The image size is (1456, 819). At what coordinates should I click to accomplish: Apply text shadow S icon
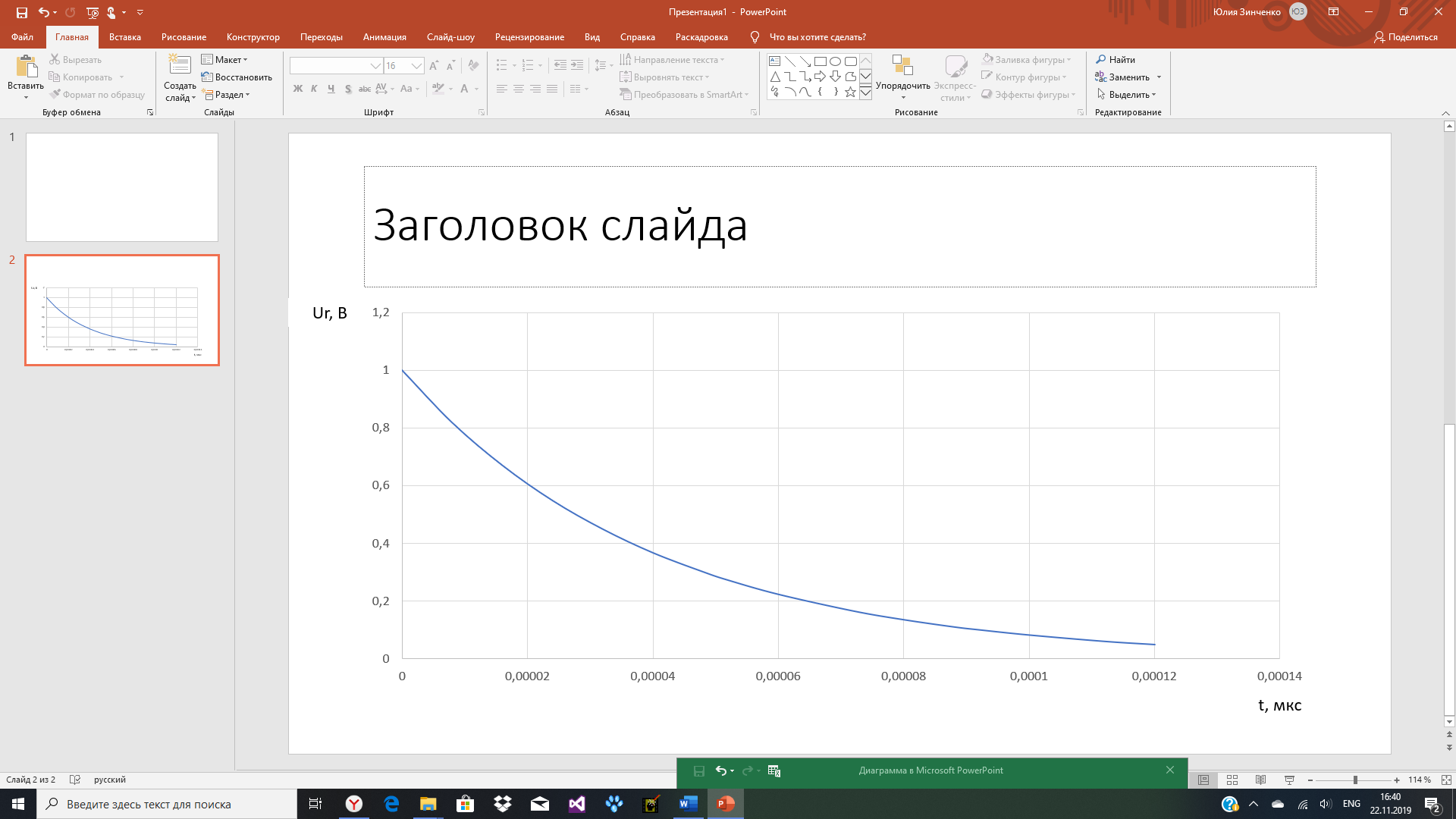coord(348,89)
